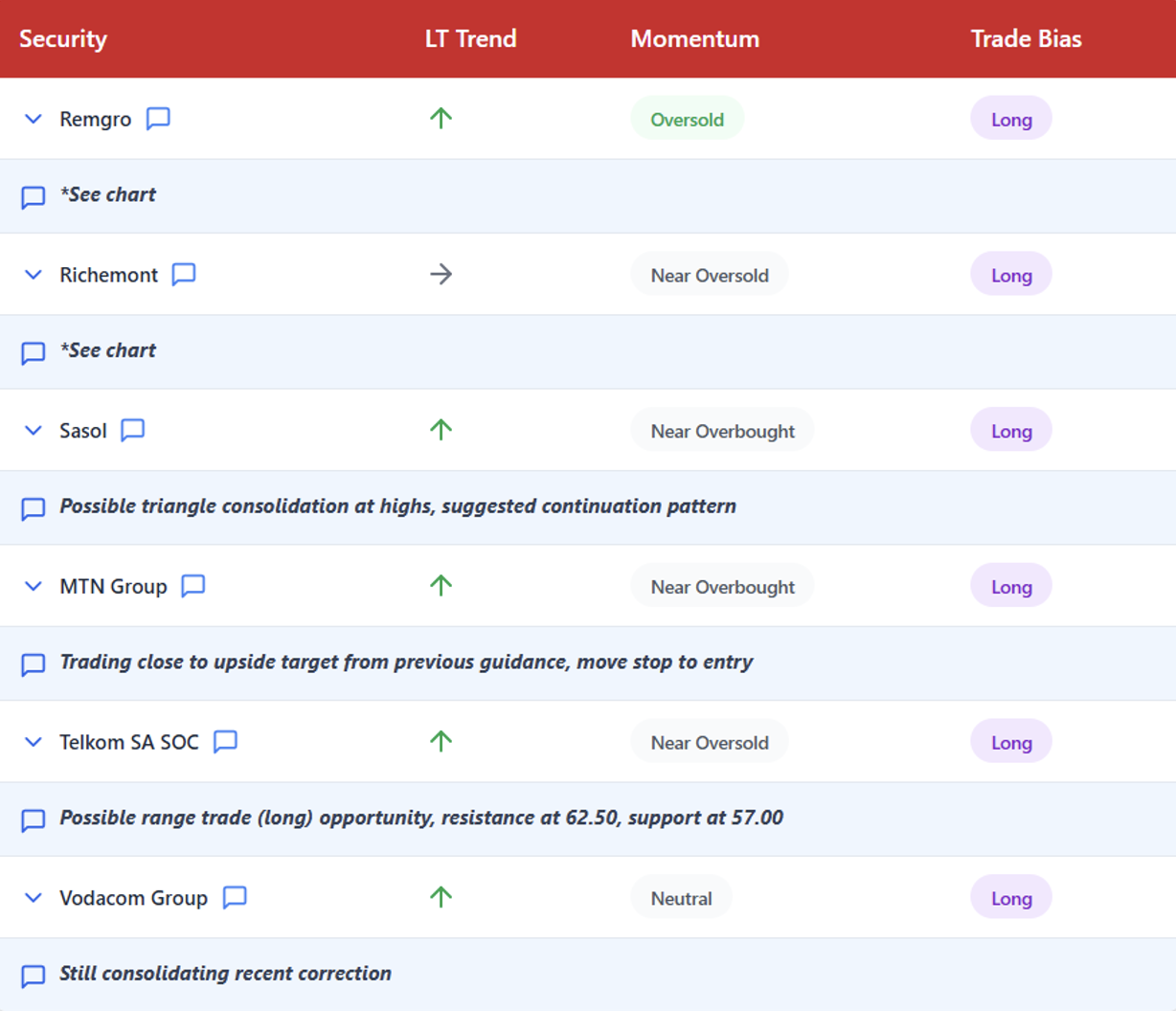Open the comment icon beside Richemont
The height and width of the screenshot is (1011, 1176).
click(x=184, y=275)
